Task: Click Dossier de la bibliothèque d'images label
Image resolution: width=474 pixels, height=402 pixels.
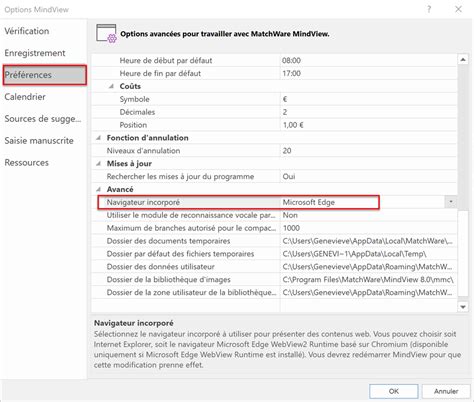Action: (168, 280)
